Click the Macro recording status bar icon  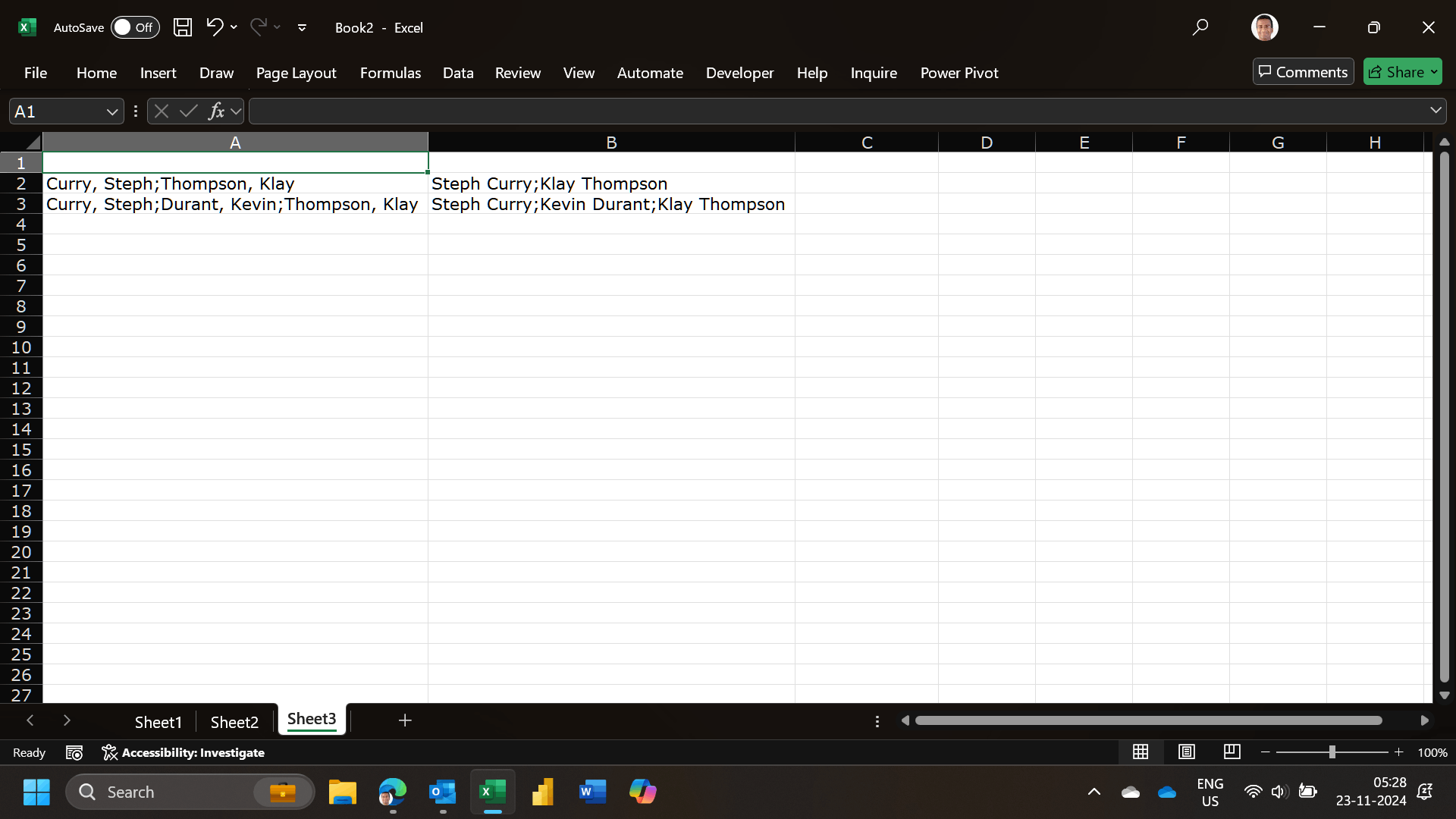click(x=74, y=752)
